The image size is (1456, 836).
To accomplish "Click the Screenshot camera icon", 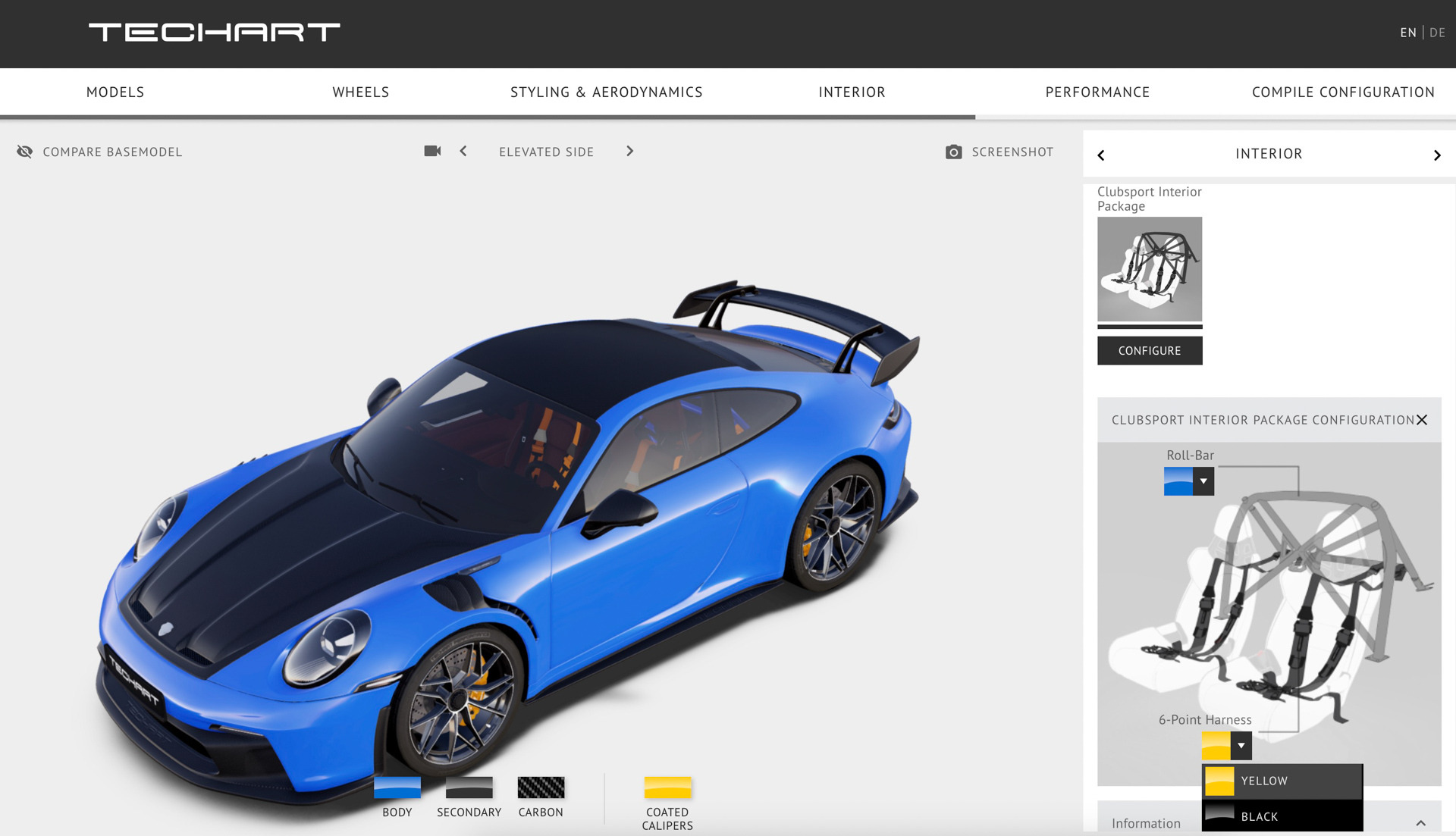I will pyautogui.click(x=954, y=152).
